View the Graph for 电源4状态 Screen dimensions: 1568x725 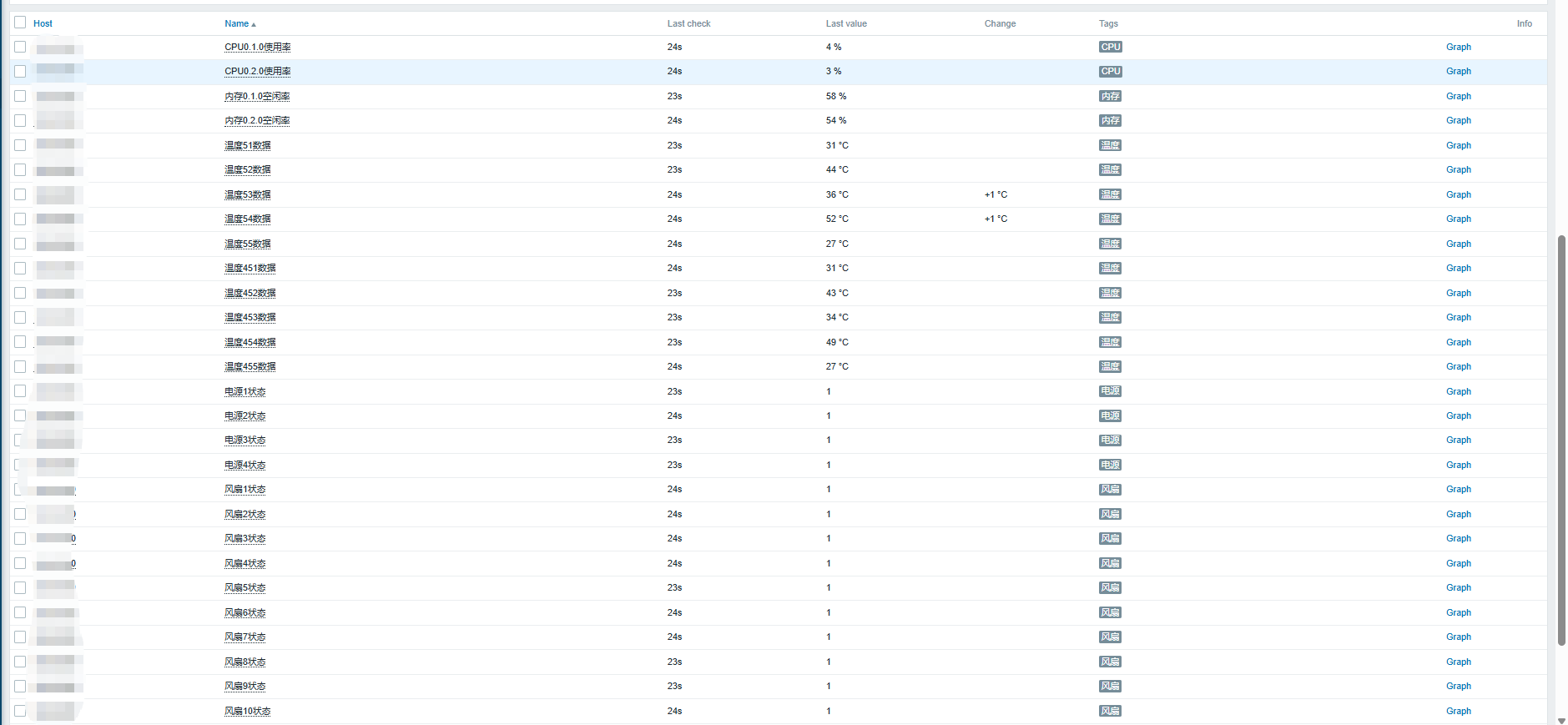pyautogui.click(x=1458, y=465)
